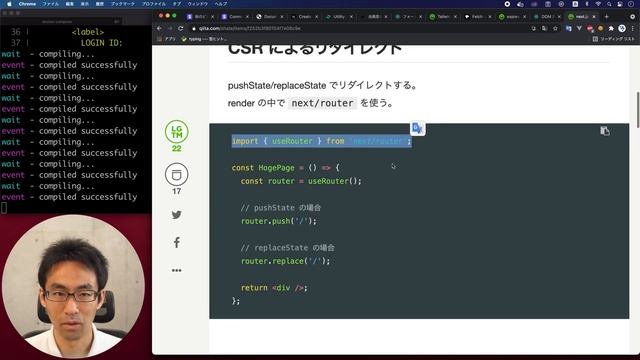The image size is (640, 360).
Task: Click the LGTM button on the article
Action: pyautogui.click(x=176, y=131)
